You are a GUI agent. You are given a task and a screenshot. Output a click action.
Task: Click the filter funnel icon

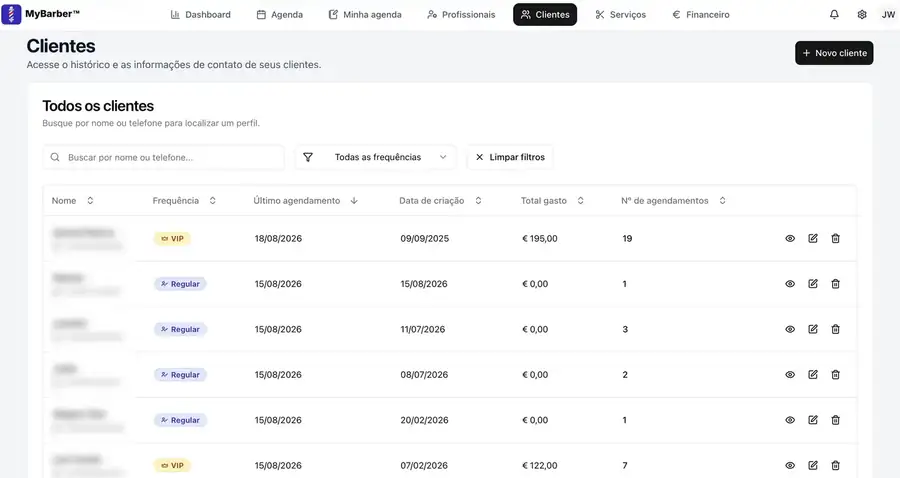click(x=308, y=157)
